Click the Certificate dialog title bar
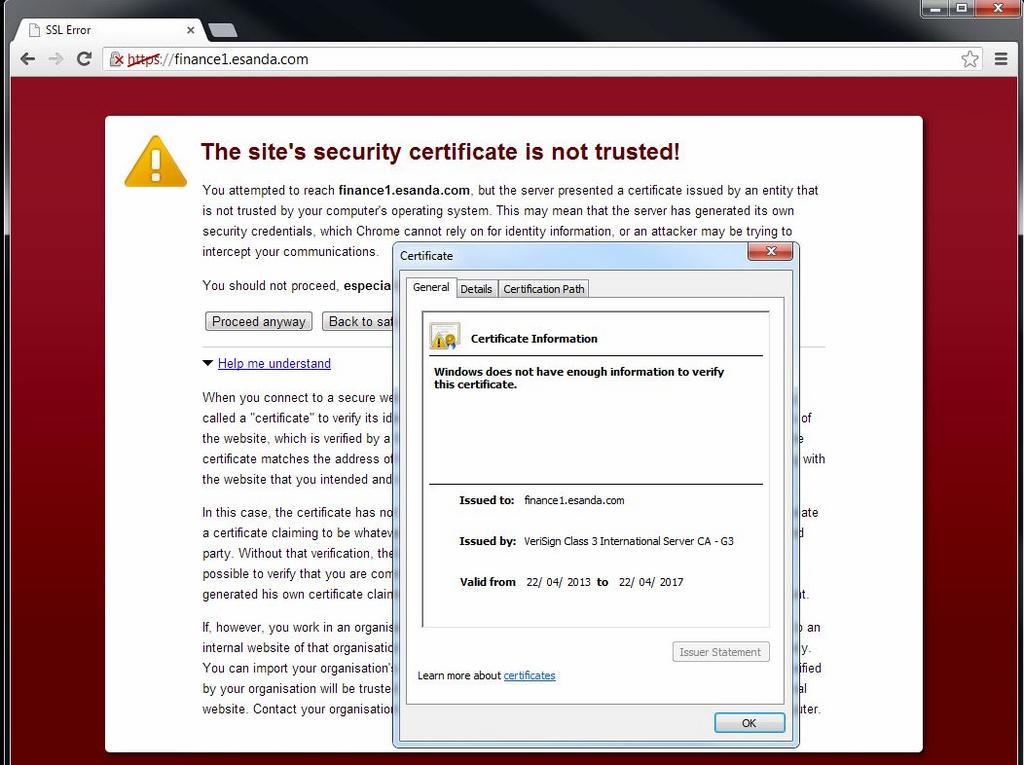The height and width of the screenshot is (765, 1024). coord(571,255)
